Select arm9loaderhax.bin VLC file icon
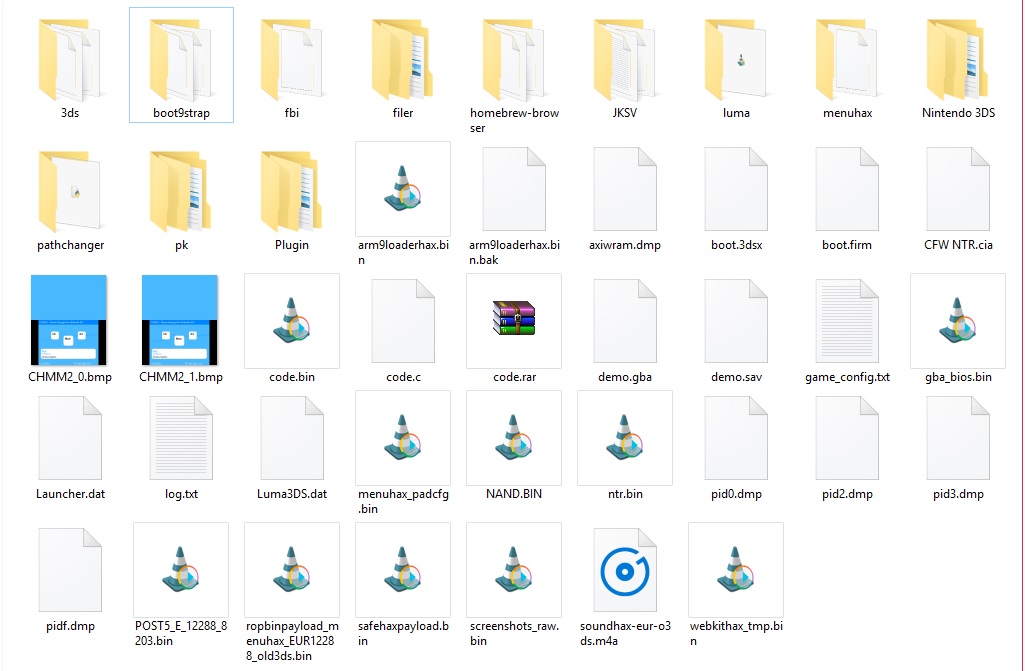Viewport: 1025px width, 671px height. [x=403, y=189]
